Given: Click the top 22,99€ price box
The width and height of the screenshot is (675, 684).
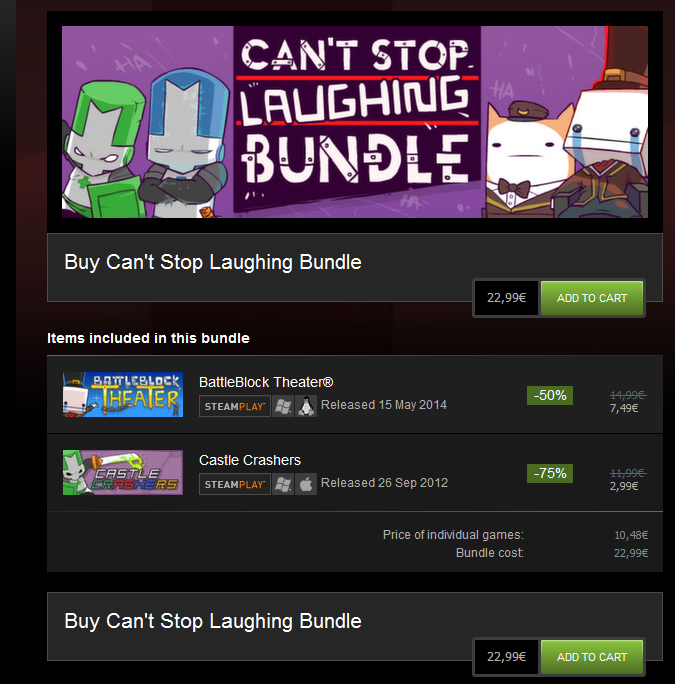Looking at the screenshot, I should (x=506, y=298).
